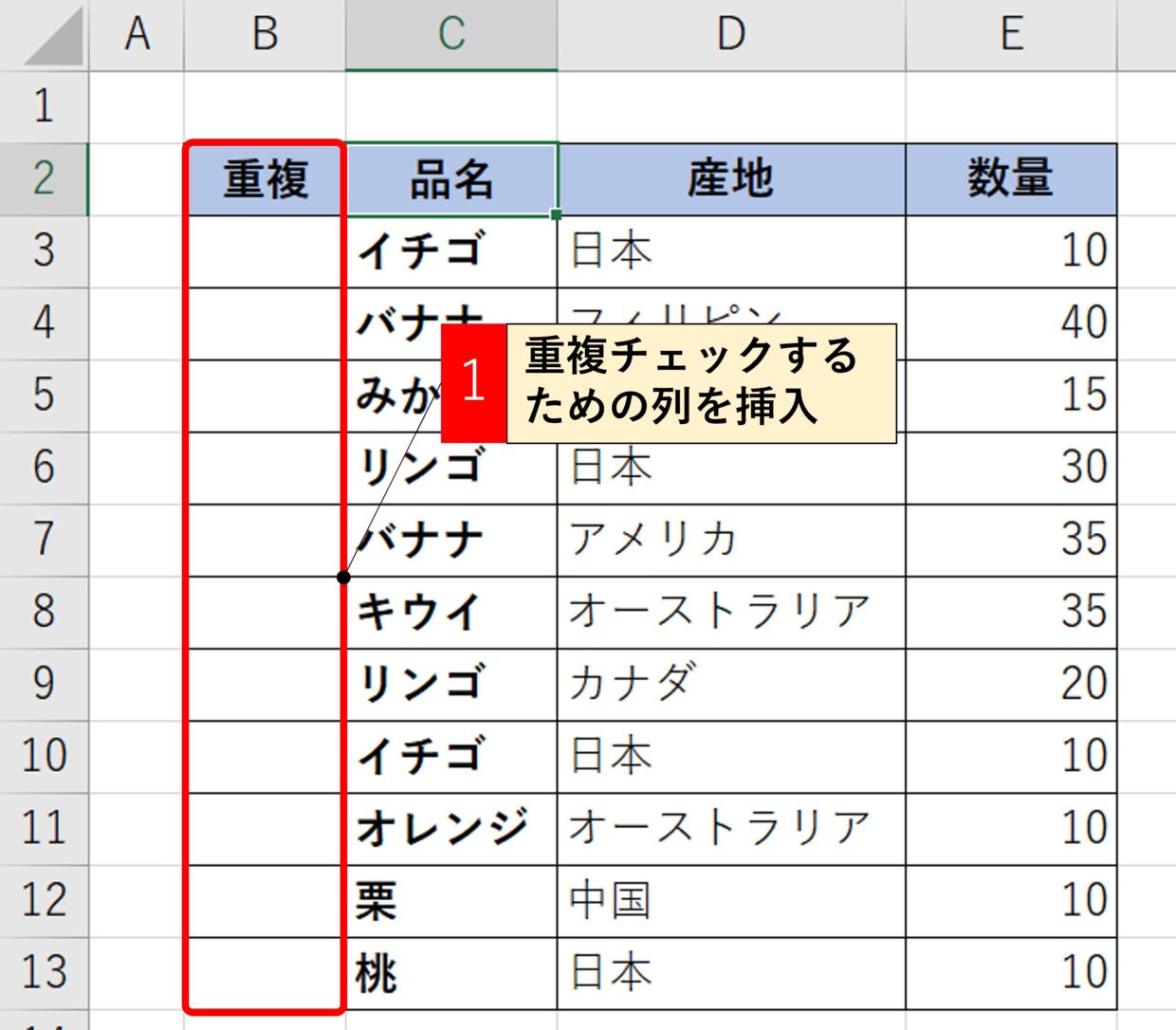Select オーストラリア cell in row 8
Viewport: 1176px width, 1030px height.
pyautogui.click(x=731, y=612)
